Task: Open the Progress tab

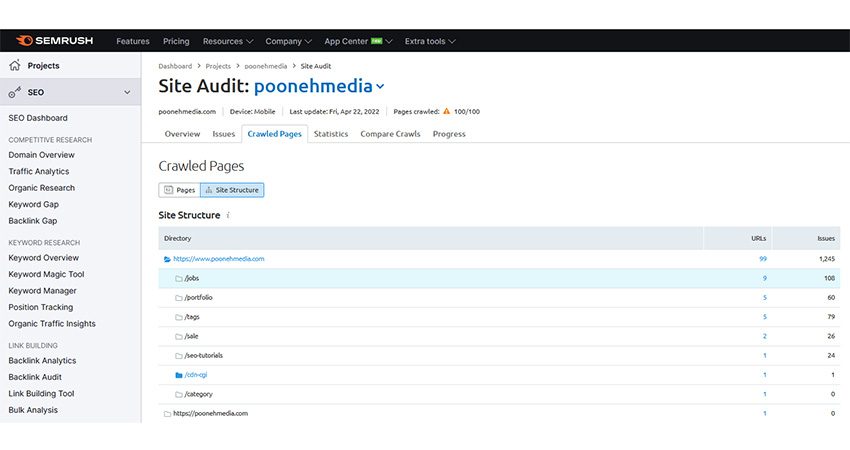Action: pos(449,134)
